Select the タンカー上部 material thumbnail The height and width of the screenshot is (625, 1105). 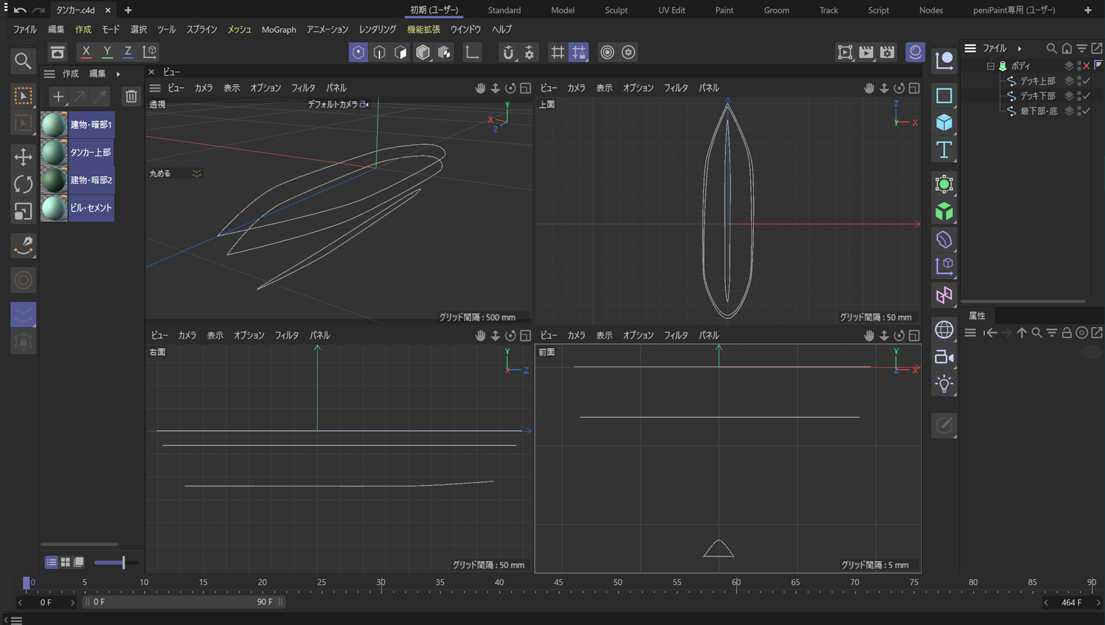click(x=54, y=153)
